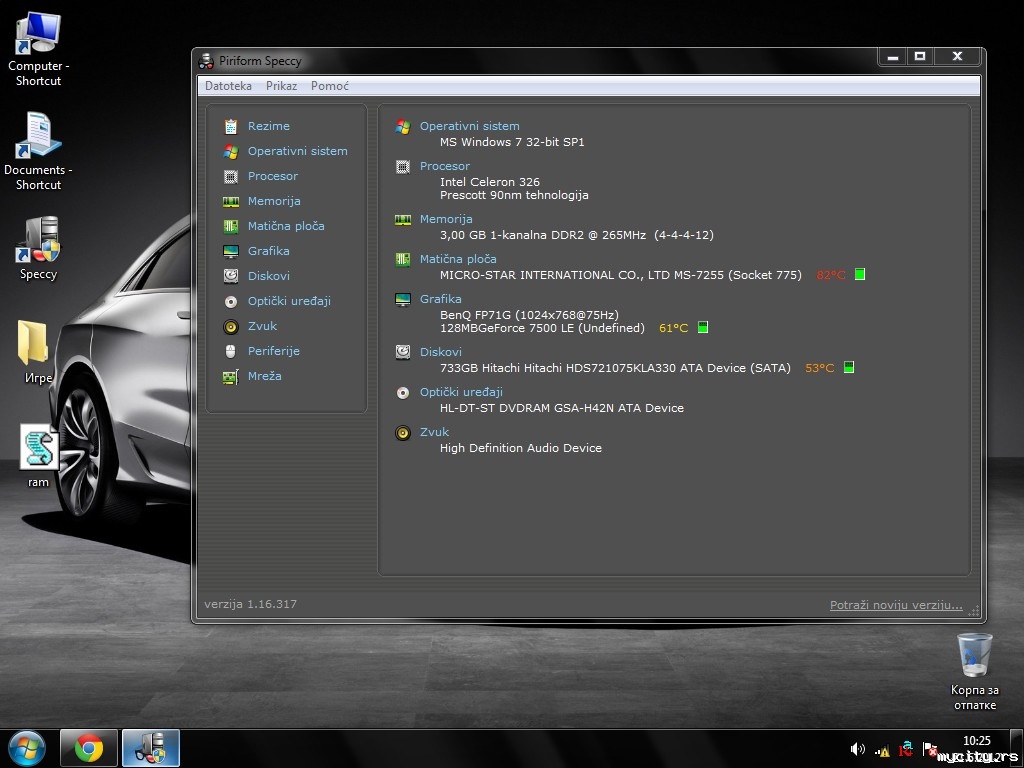Open the Procesor sidebar section

pyautogui.click(x=272, y=176)
